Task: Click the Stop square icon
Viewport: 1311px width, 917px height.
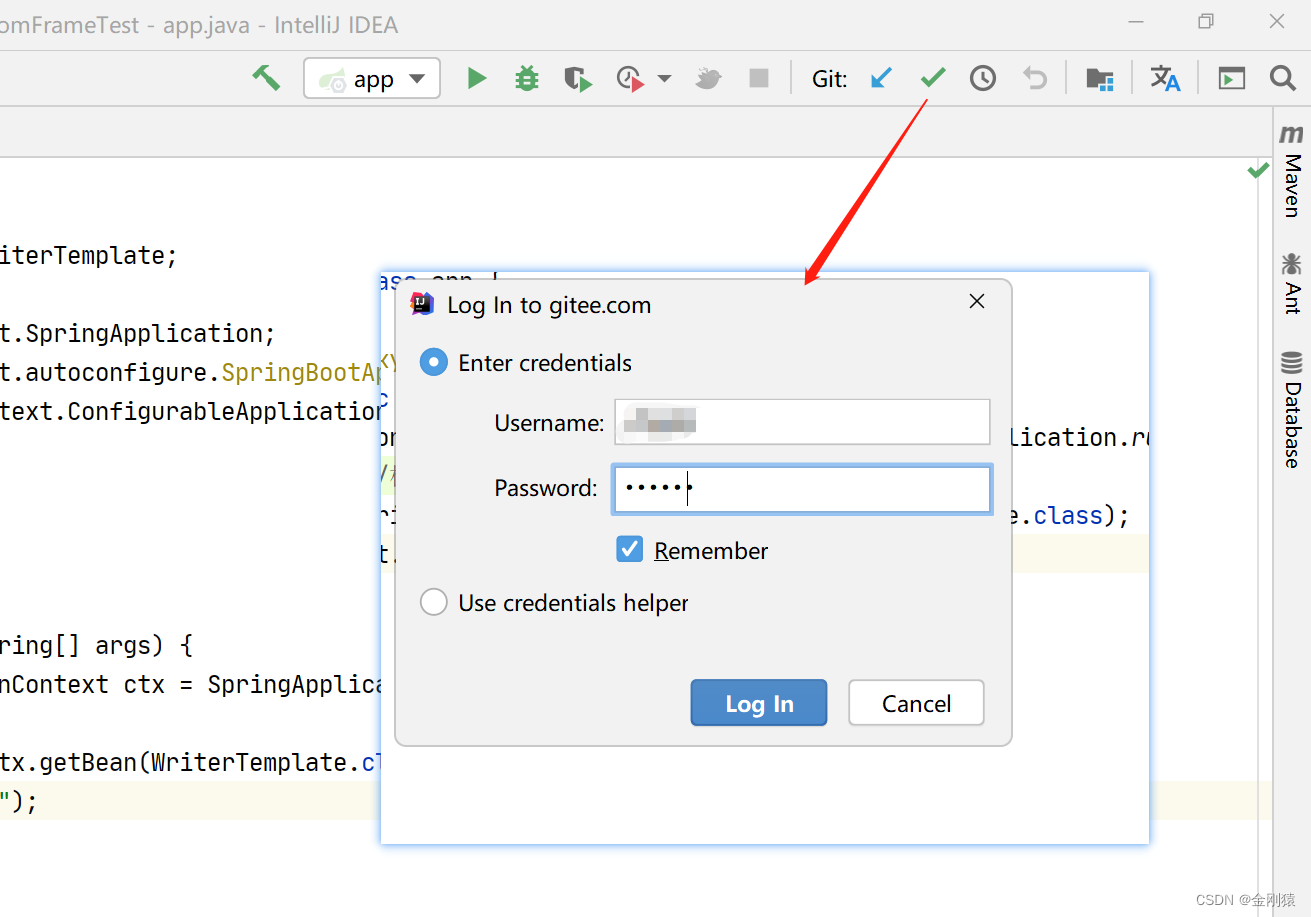Action: pos(759,78)
